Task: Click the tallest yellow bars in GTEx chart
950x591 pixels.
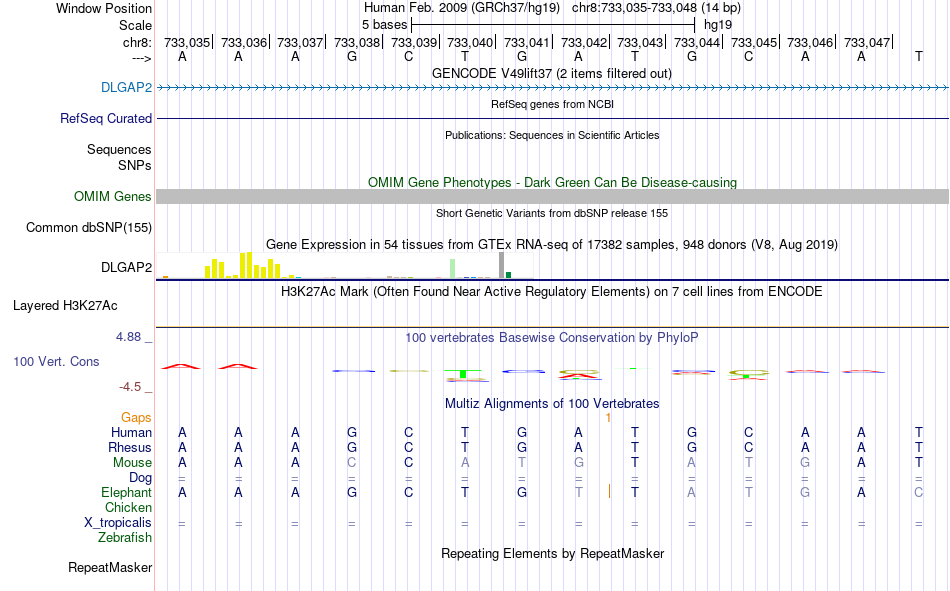Action: 245,265
